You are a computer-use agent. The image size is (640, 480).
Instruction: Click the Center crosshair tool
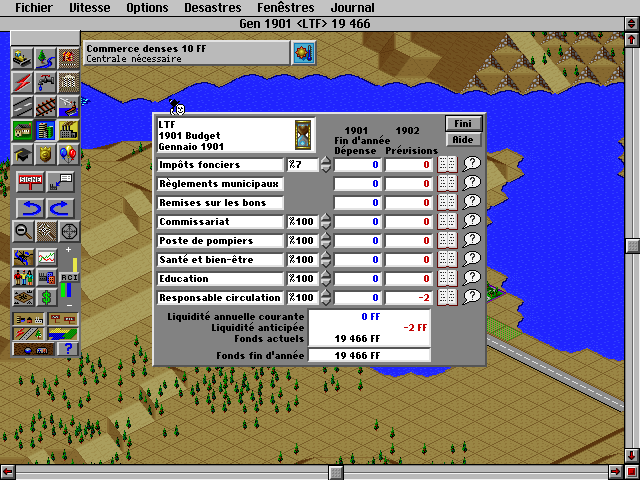point(69,231)
